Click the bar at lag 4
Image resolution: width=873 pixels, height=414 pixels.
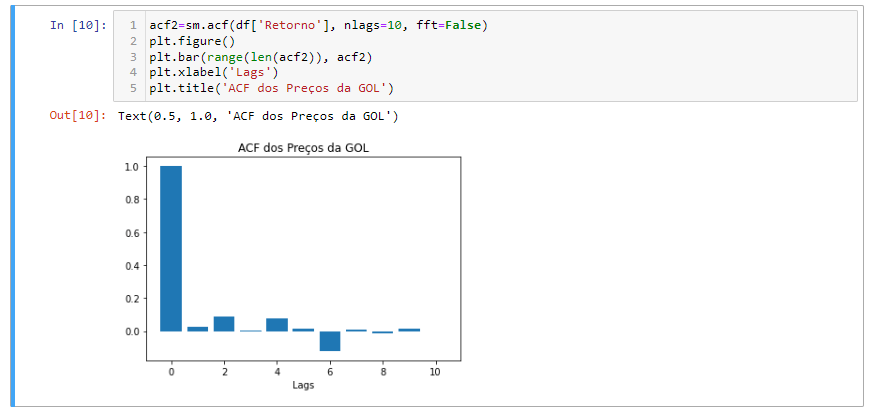(277, 325)
